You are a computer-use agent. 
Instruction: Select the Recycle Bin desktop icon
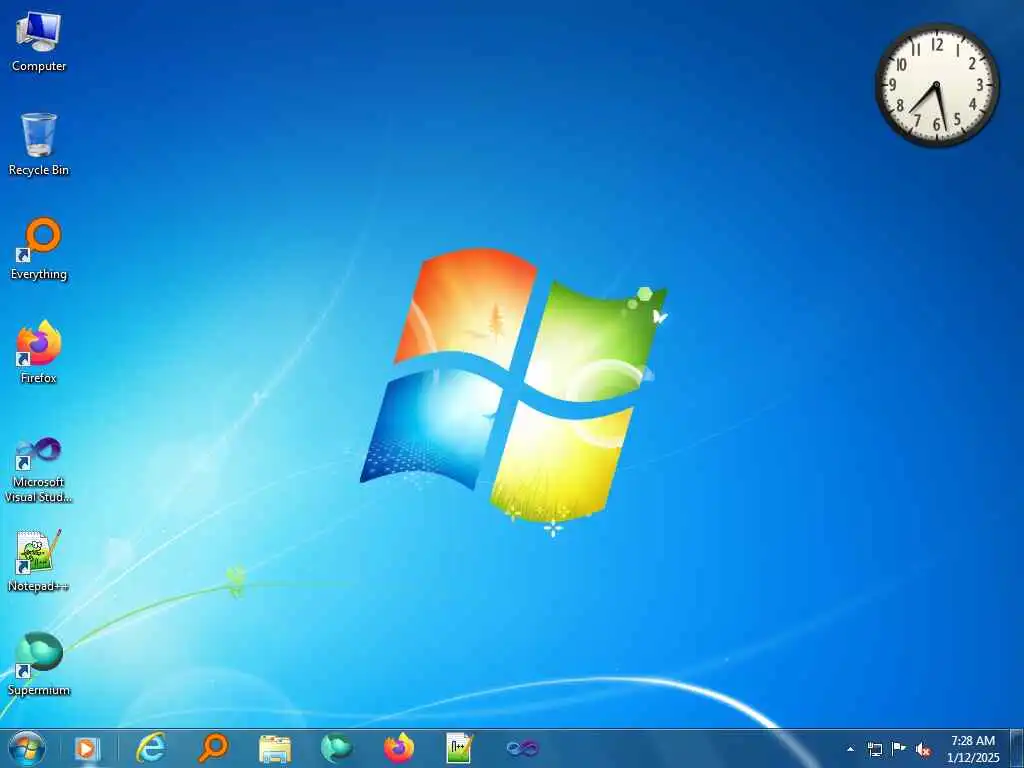click(x=39, y=144)
